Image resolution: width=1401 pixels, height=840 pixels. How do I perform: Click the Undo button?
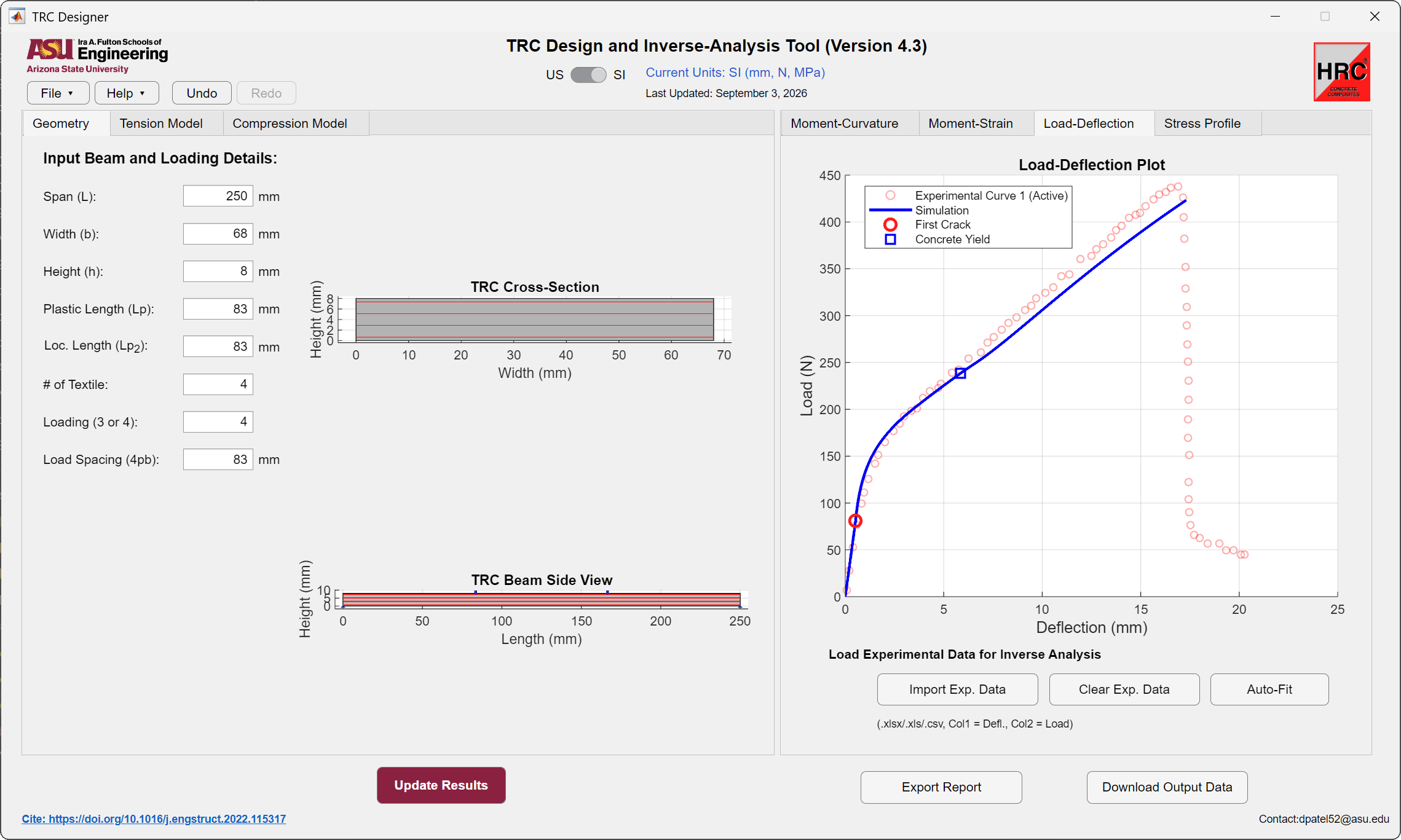click(x=202, y=93)
